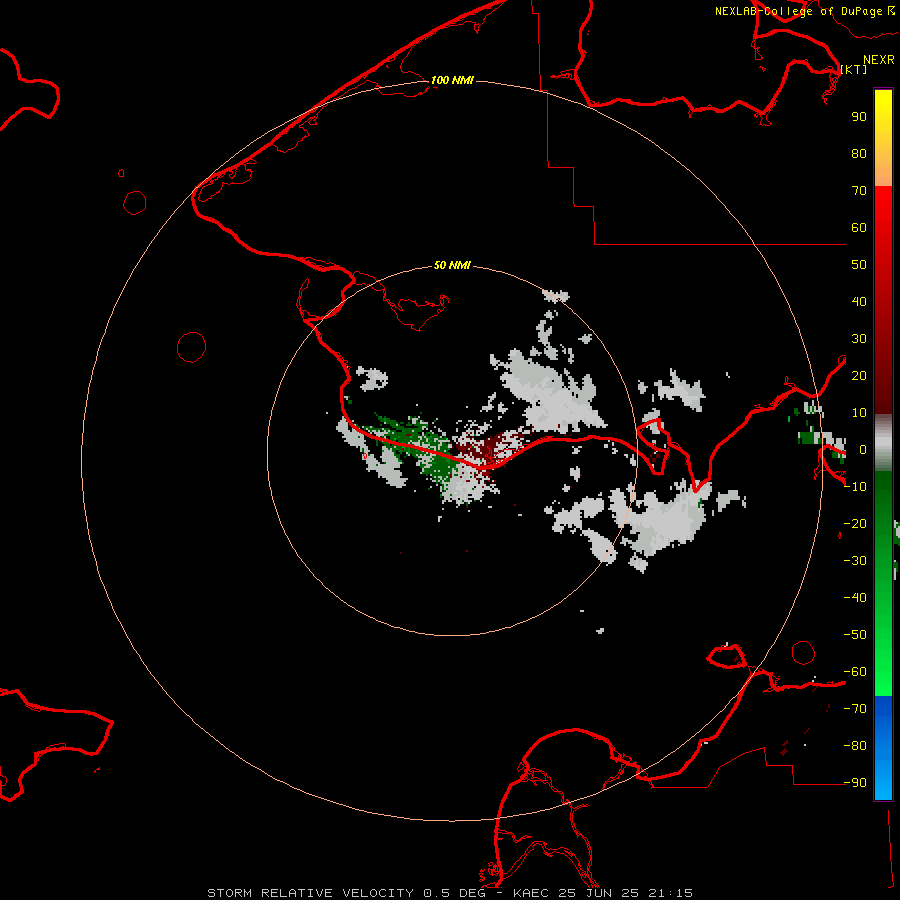The width and height of the screenshot is (900, 900).
Task: Select the 20 value on velocity scale
Action: click(859, 375)
